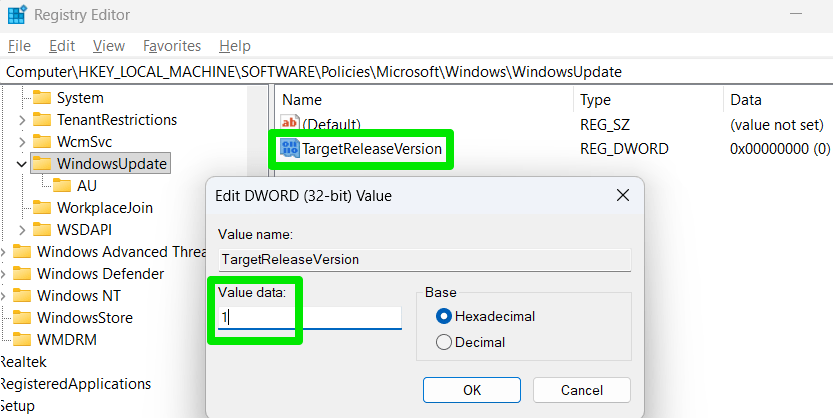Cancel the Edit DWORD dialog
This screenshot has height=418, width=833.
pos(581,390)
